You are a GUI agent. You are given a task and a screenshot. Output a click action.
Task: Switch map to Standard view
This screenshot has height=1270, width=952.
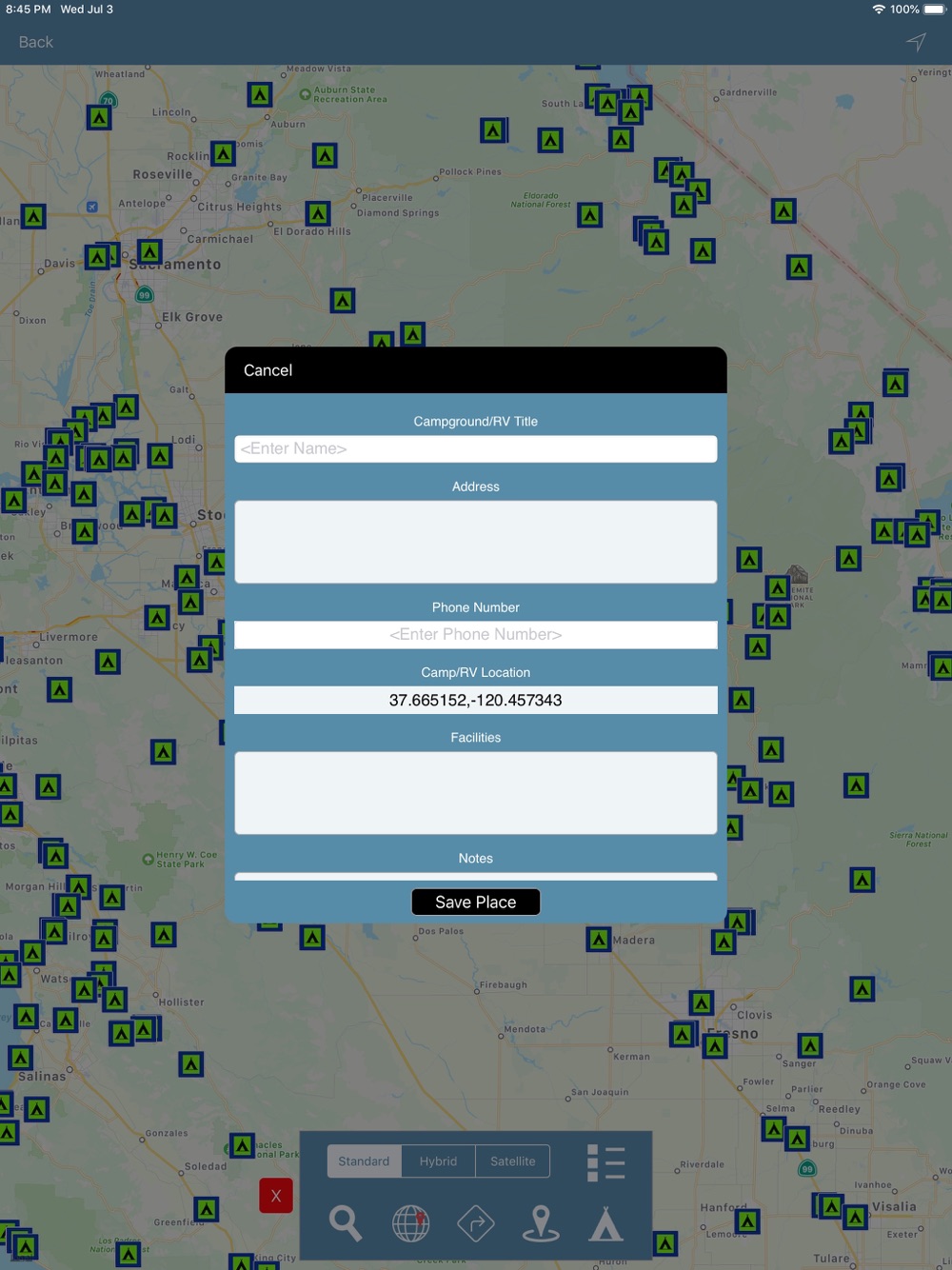click(x=364, y=1161)
